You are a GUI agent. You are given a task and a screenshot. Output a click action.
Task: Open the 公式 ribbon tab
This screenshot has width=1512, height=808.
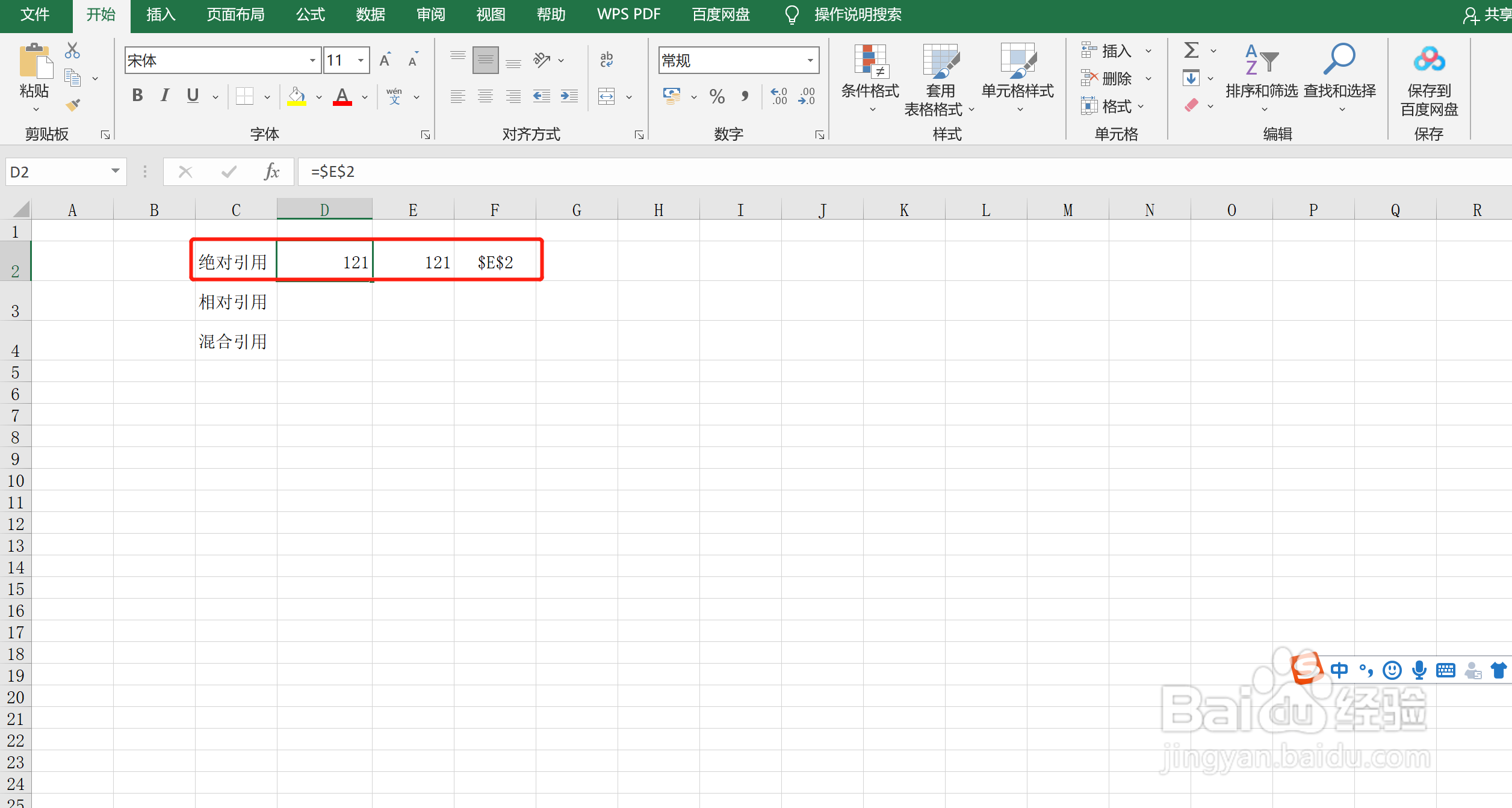tap(310, 14)
